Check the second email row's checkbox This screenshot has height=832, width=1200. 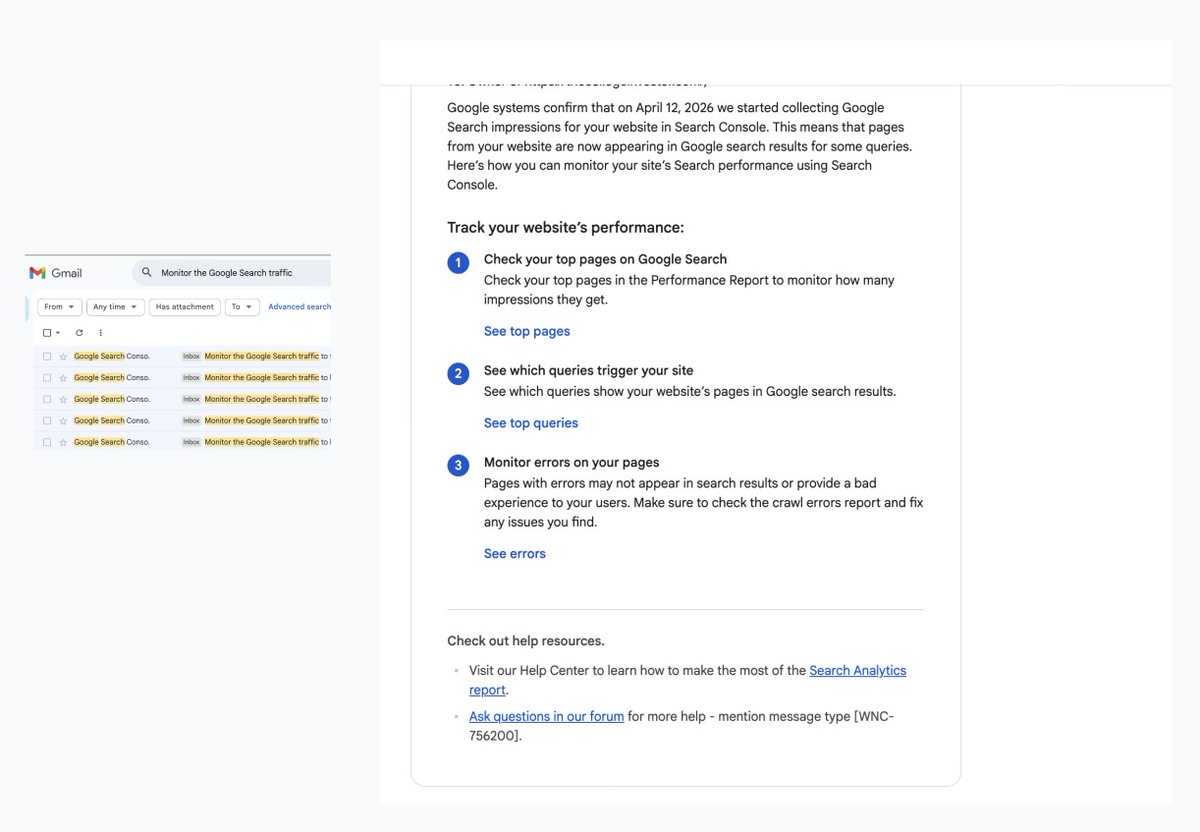tap(47, 378)
